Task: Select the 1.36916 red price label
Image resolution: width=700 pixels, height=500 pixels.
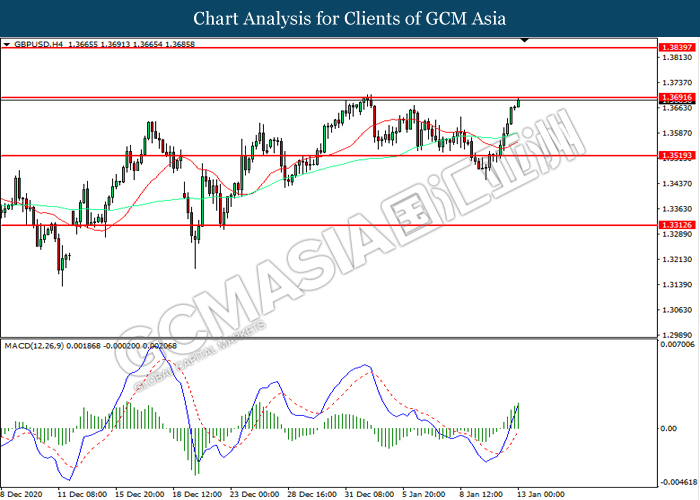Action: pyautogui.click(x=677, y=97)
